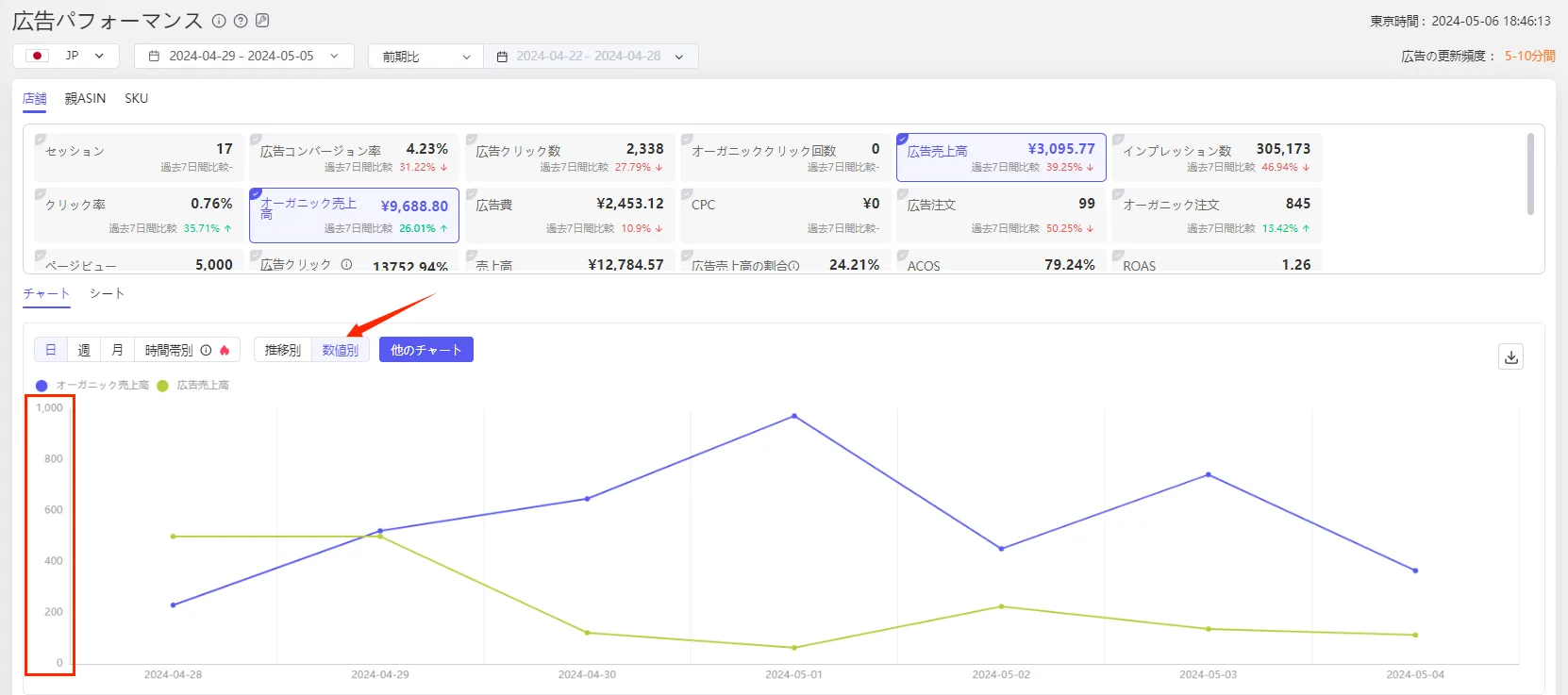Viewport: 1568px width, 695px height.
Task: Click the Japan flag icon in country selector
Action: coord(38,56)
